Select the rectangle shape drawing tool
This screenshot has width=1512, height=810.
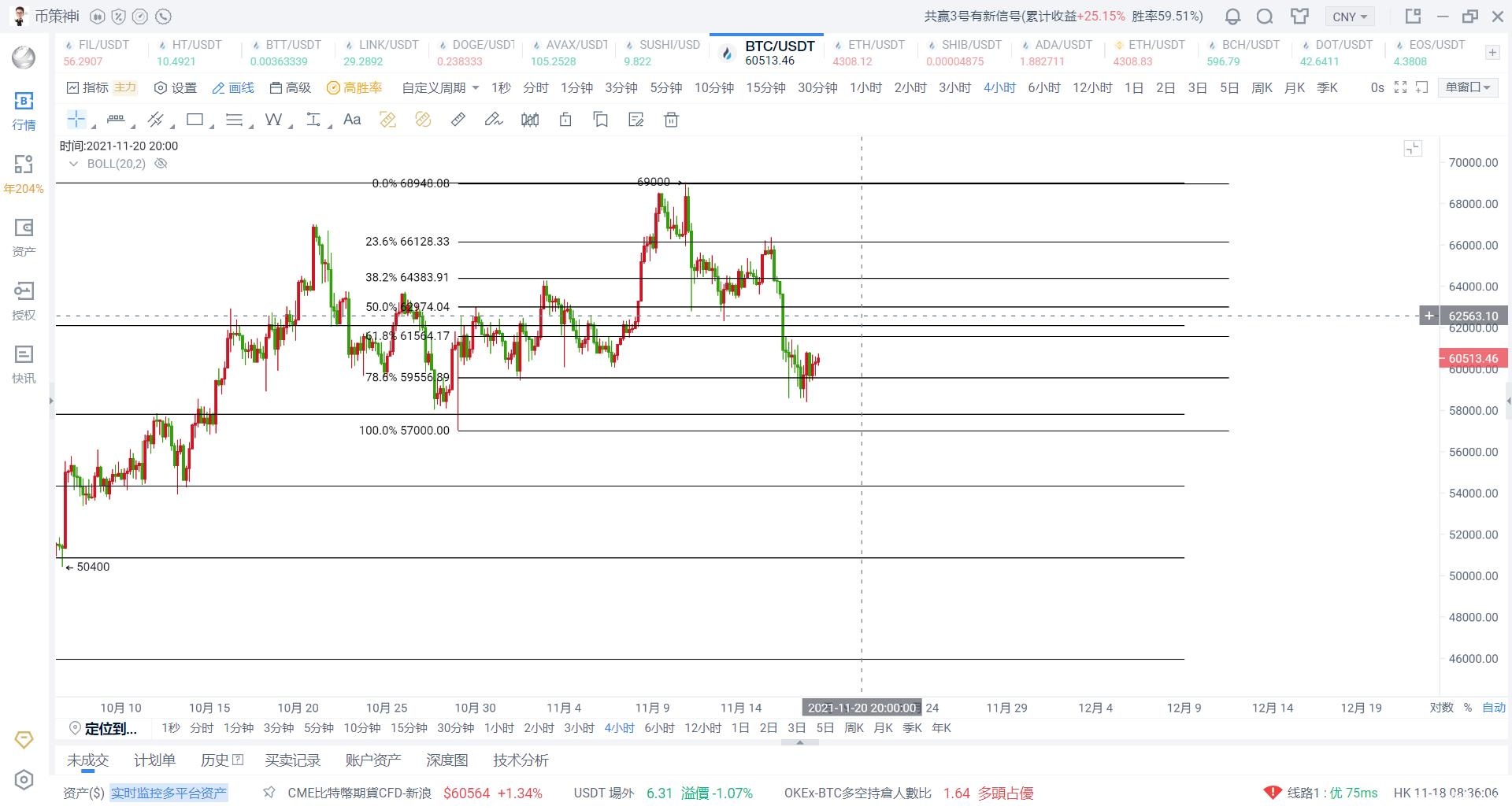click(195, 120)
